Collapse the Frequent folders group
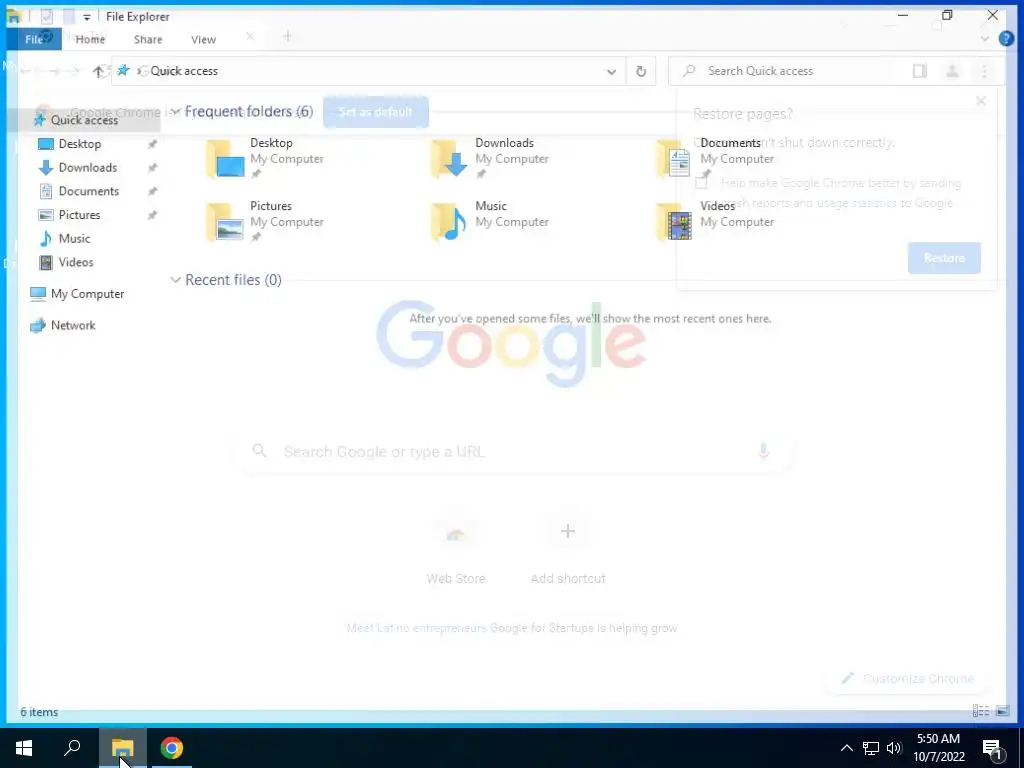This screenshot has width=1024, height=768. click(175, 112)
